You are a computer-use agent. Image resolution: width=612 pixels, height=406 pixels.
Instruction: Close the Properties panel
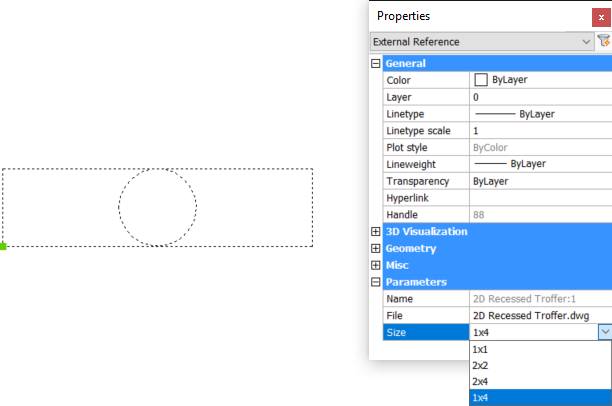[x=601, y=16]
